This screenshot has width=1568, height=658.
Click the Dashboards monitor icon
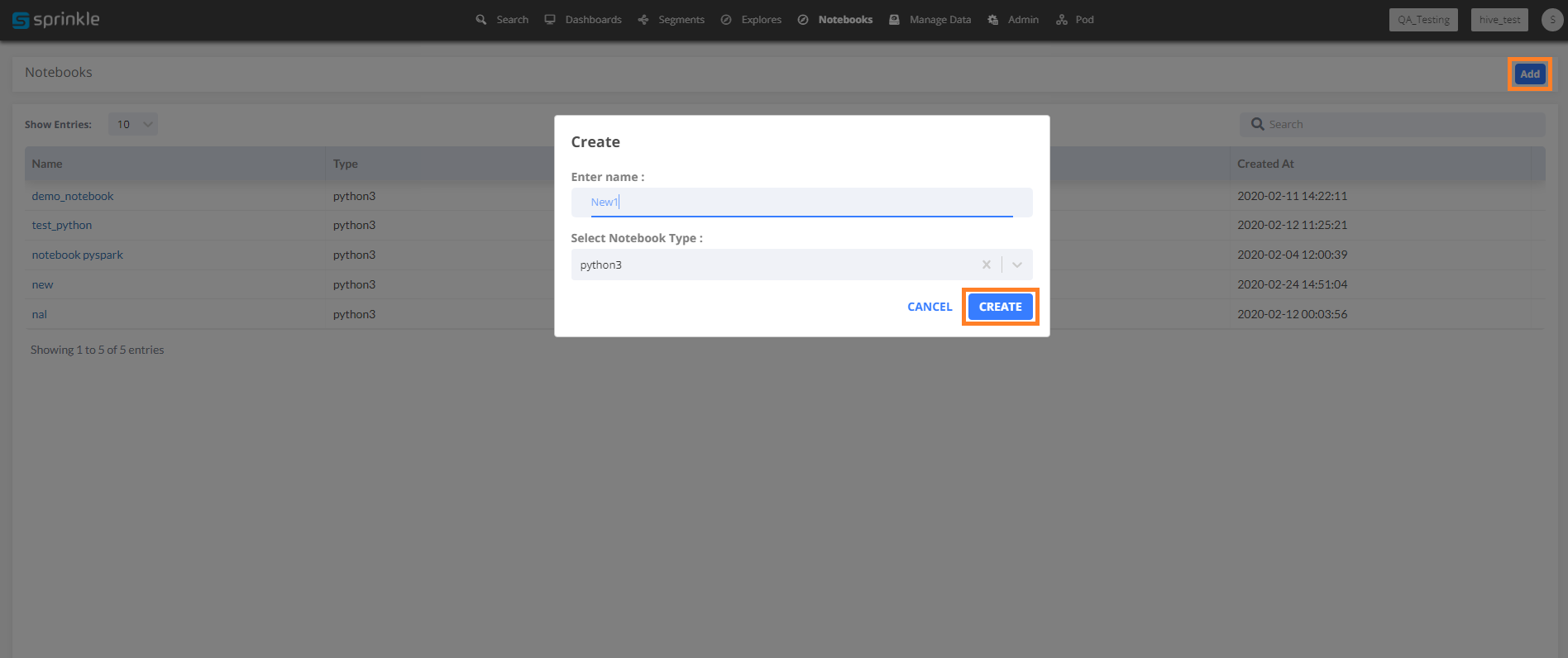(x=550, y=20)
